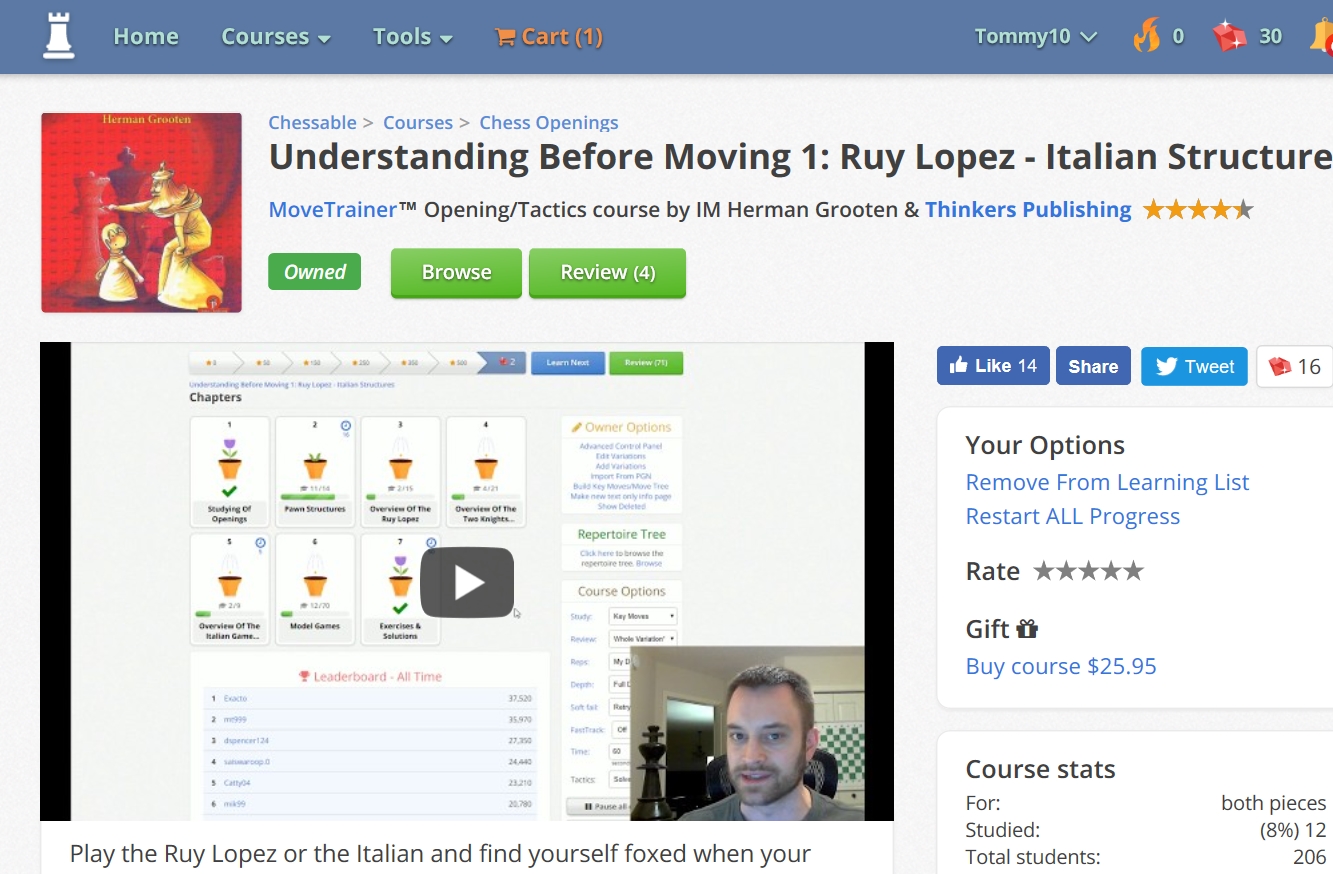1333x874 pixels.
Task: Click the Your Options heading
Action: click(x=1045, y=445)
